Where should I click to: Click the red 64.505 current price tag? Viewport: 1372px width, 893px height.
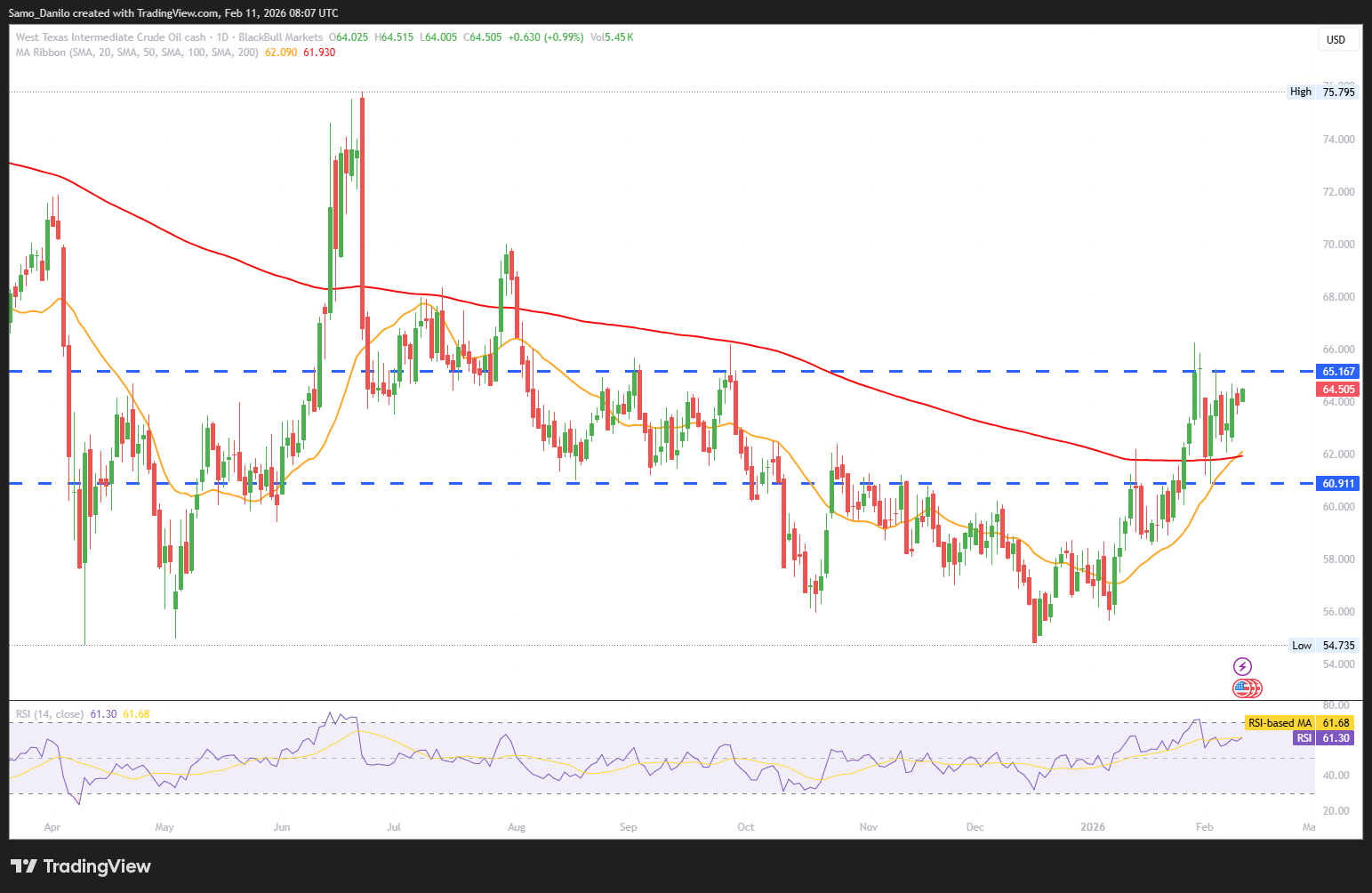1338,390
